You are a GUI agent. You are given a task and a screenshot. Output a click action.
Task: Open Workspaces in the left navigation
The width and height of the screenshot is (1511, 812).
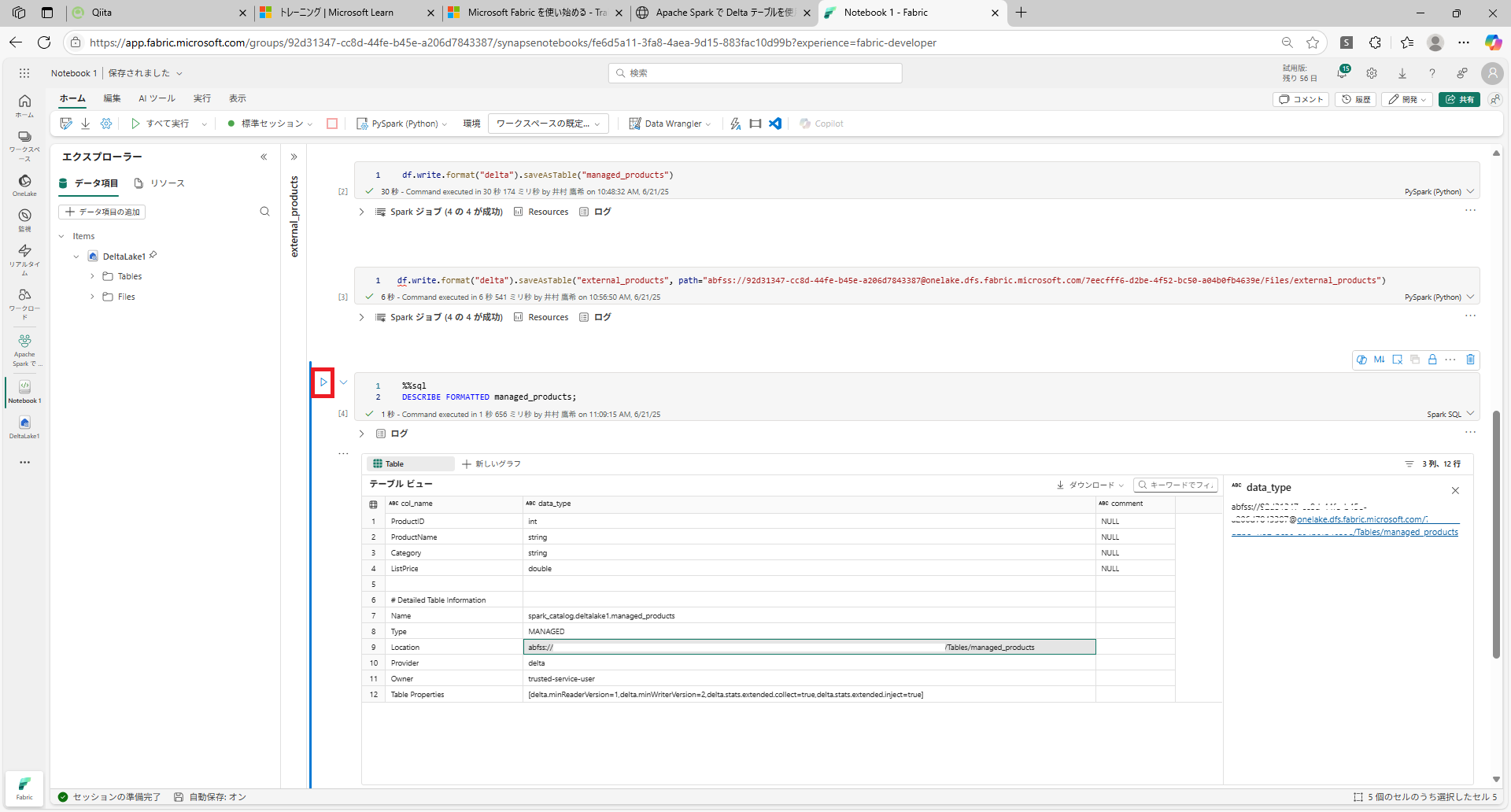pos(24,146)
